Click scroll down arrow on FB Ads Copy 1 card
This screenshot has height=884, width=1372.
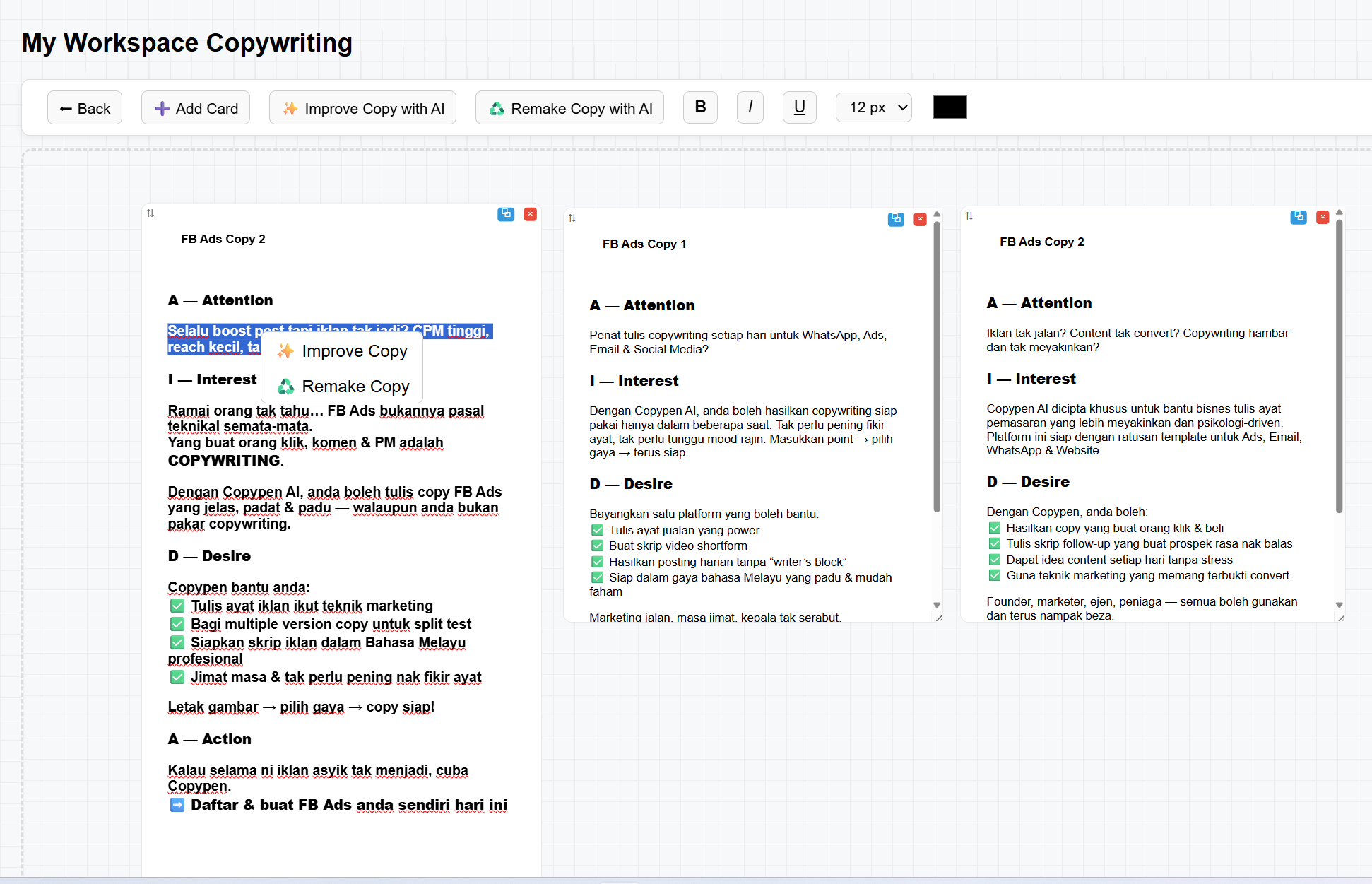pyautogui.click(x=937, y=605)
